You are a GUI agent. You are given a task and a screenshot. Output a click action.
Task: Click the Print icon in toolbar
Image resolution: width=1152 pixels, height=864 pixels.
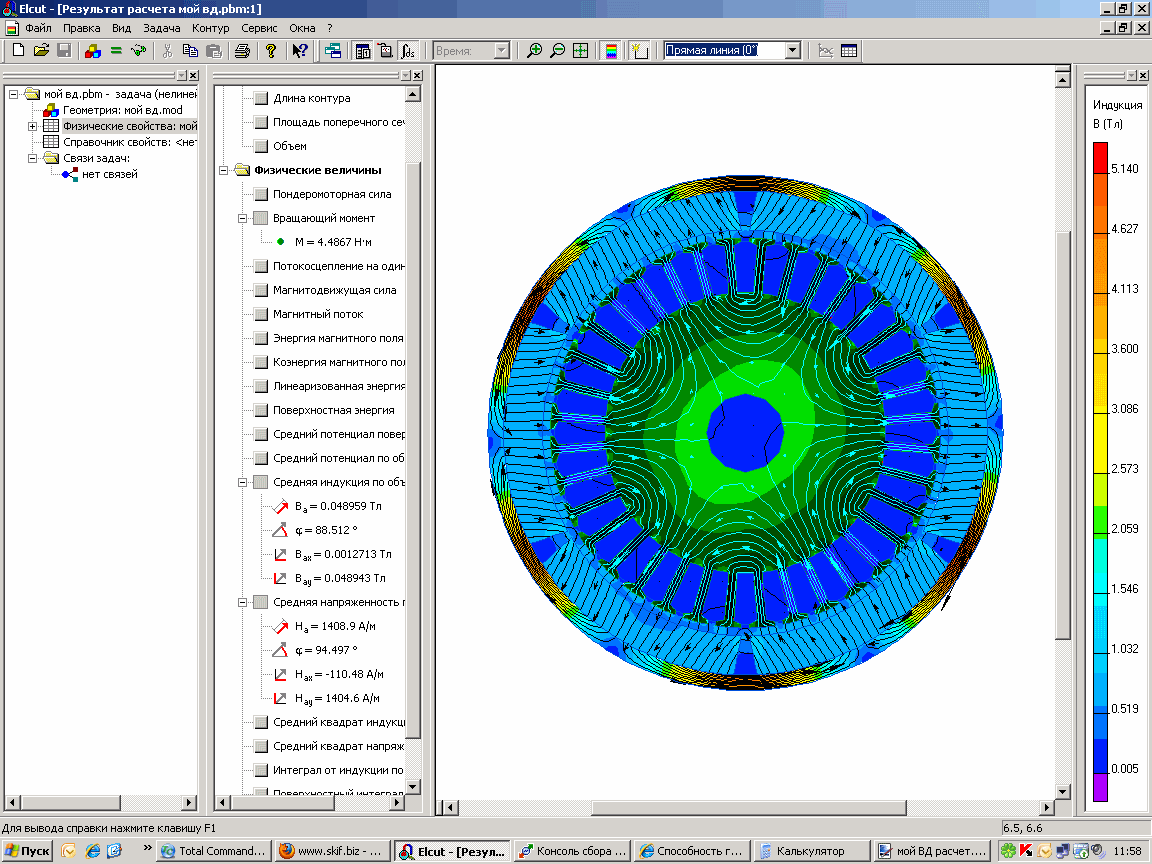242,51
